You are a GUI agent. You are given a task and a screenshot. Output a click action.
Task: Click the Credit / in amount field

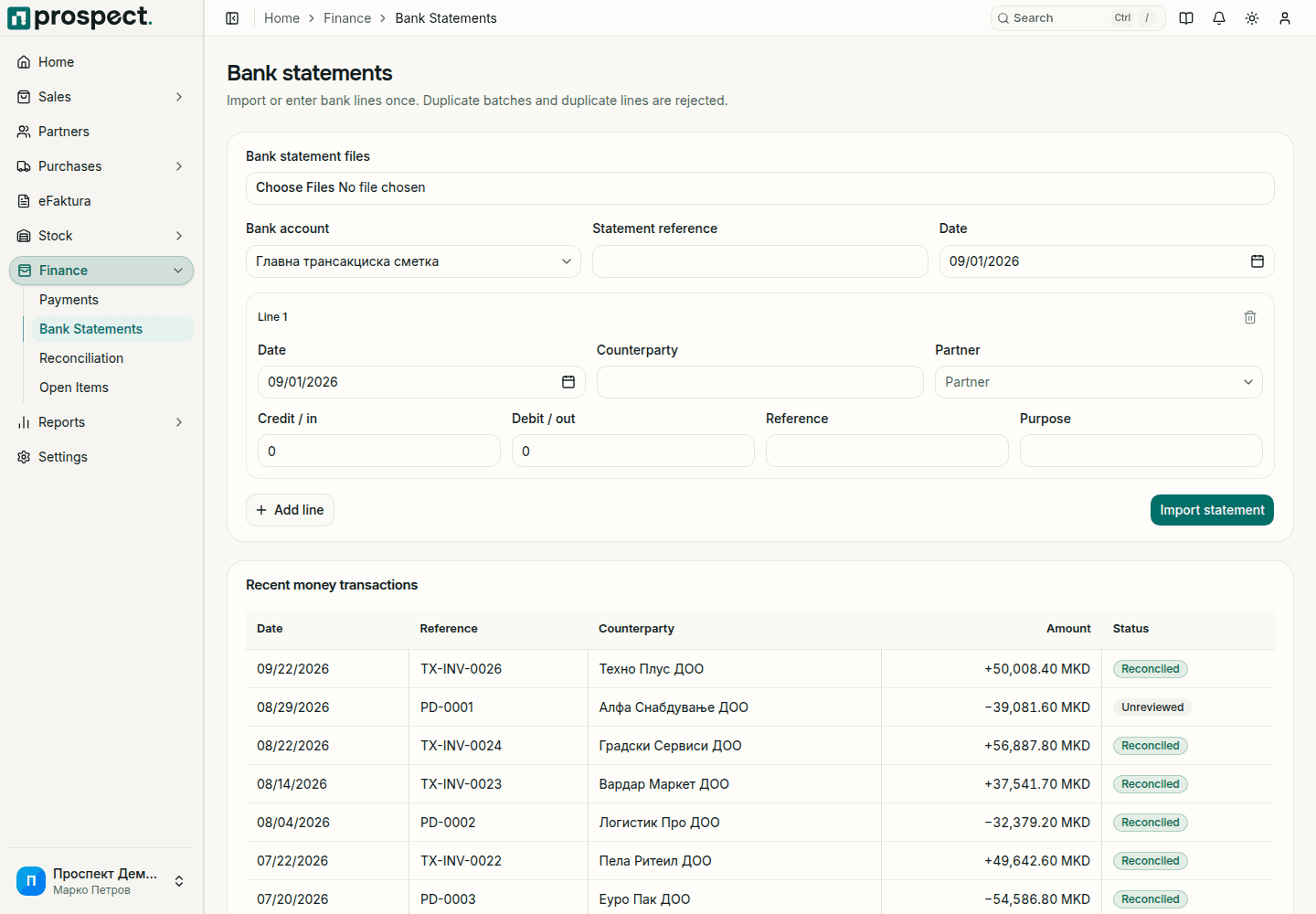click(379, 451)
